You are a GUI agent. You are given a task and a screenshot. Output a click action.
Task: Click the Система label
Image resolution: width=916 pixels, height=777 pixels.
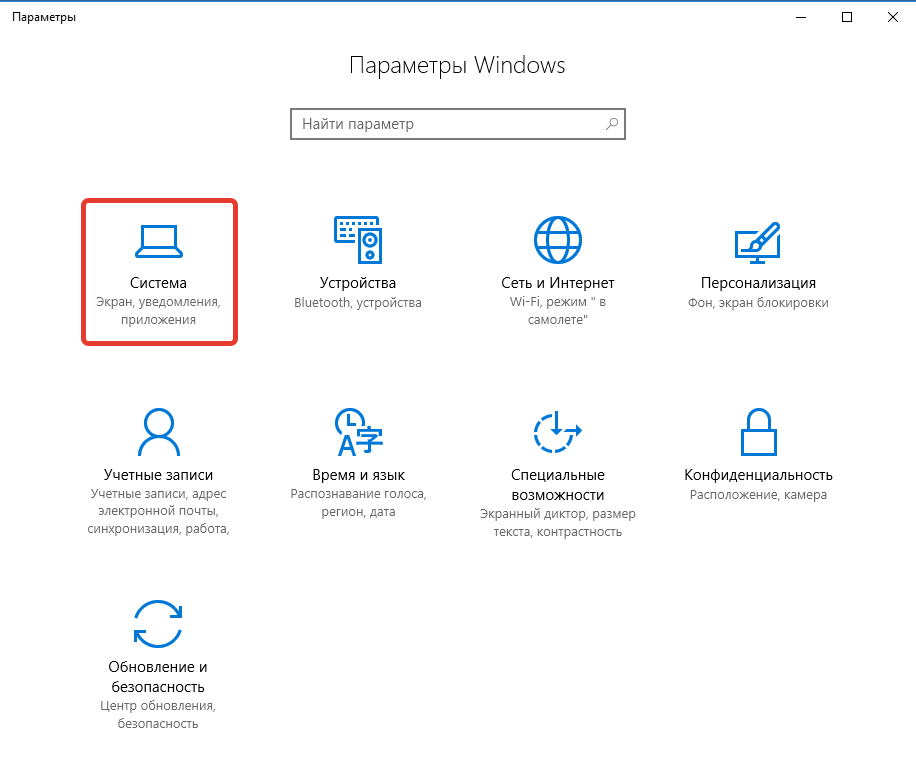158,283
